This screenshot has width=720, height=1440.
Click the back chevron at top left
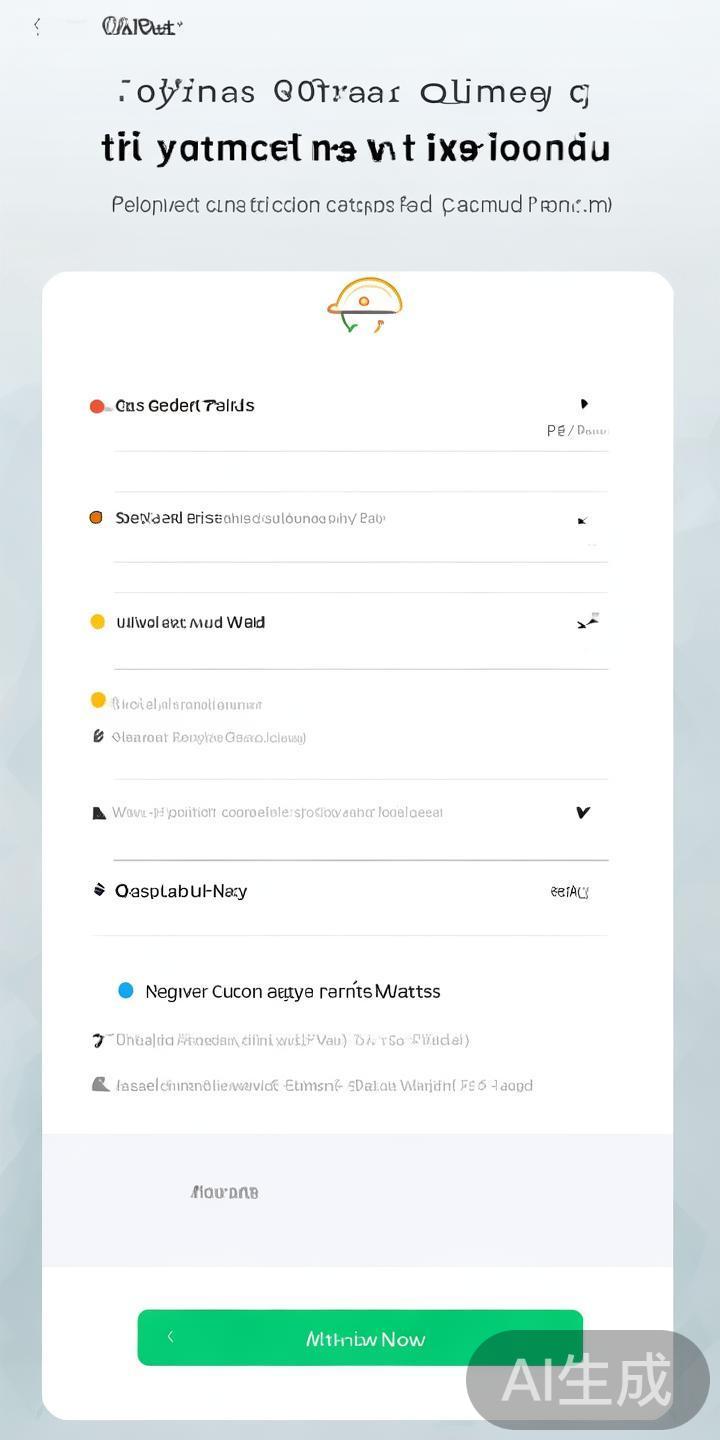tap(37, 27)
